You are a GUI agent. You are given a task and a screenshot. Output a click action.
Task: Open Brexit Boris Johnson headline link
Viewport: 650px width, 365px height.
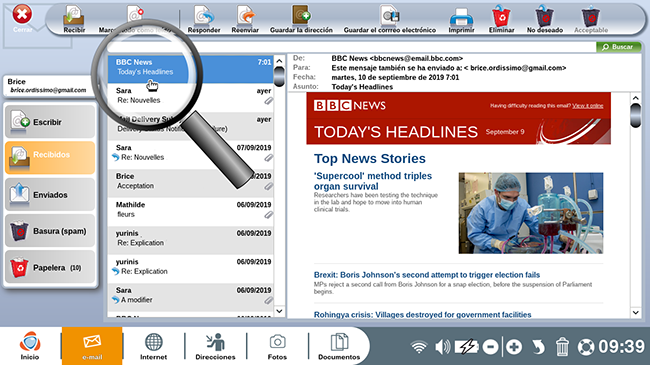click(427, 275)
